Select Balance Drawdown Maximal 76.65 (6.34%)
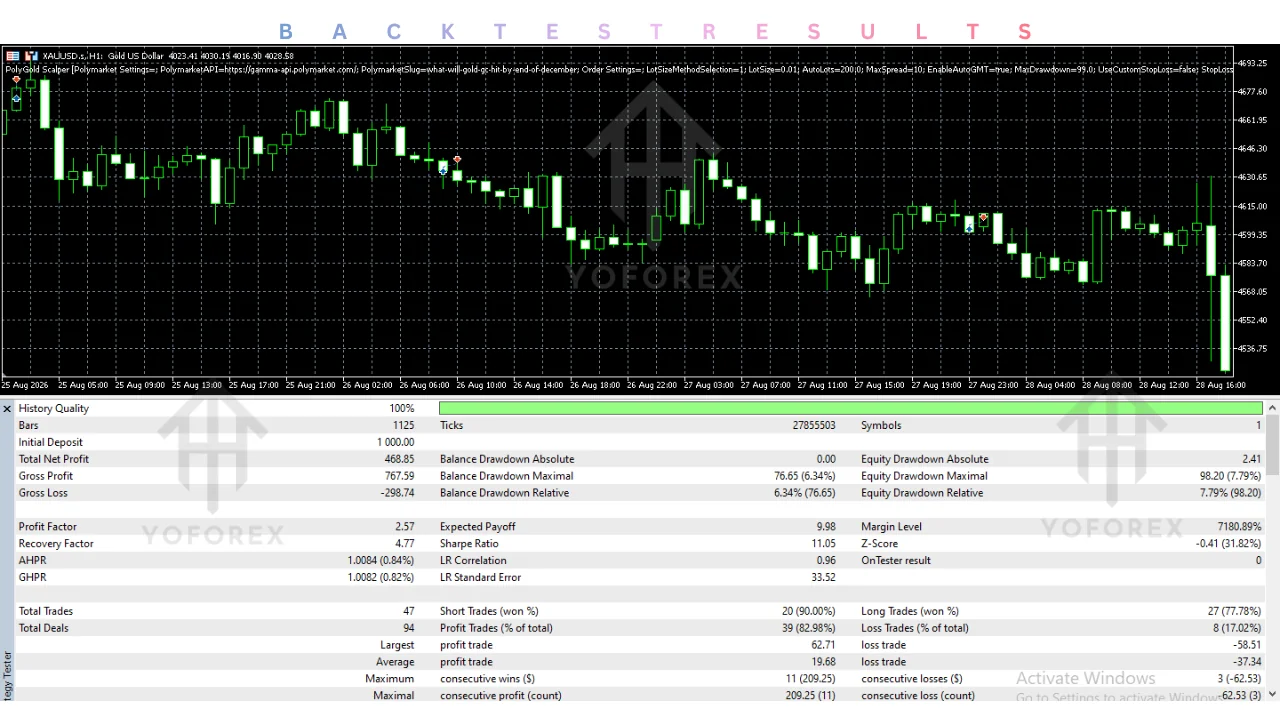 click(805, 476)
